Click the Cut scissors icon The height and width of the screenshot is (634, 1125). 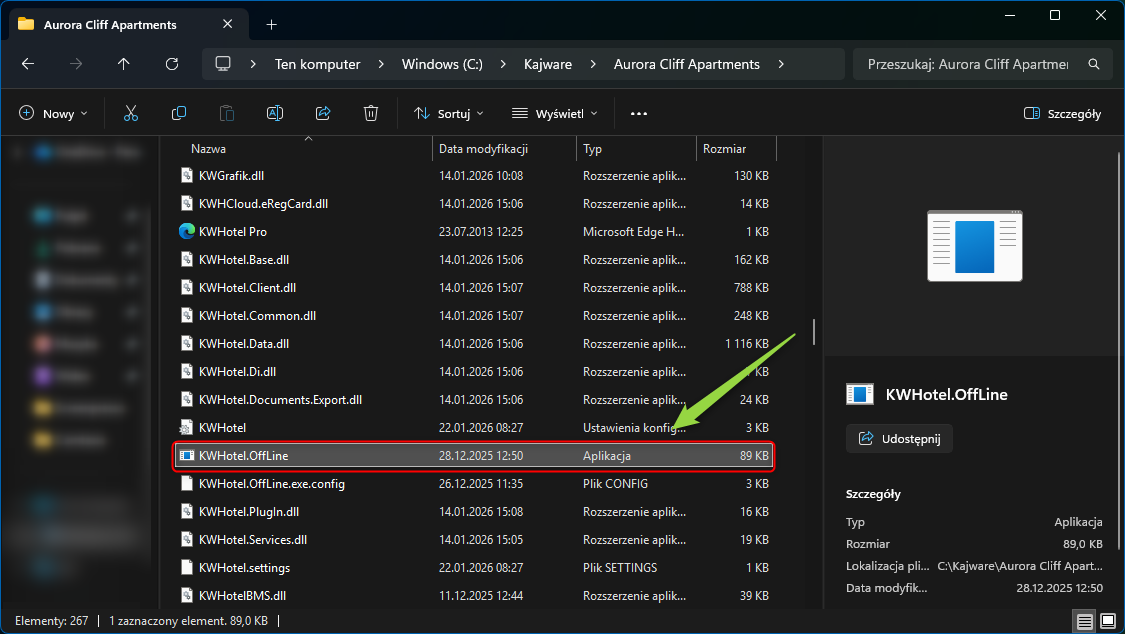point(130,114)
